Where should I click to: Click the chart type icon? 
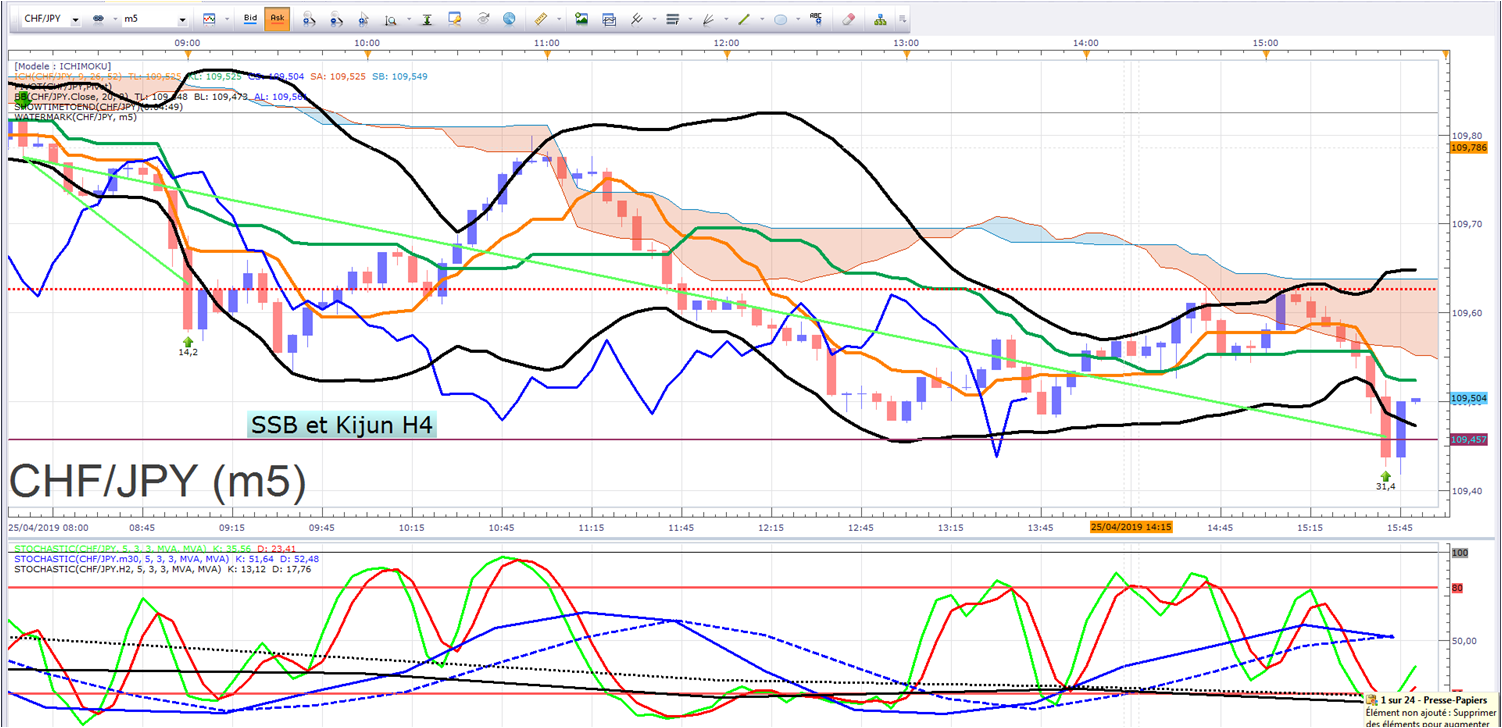[208, 19]
